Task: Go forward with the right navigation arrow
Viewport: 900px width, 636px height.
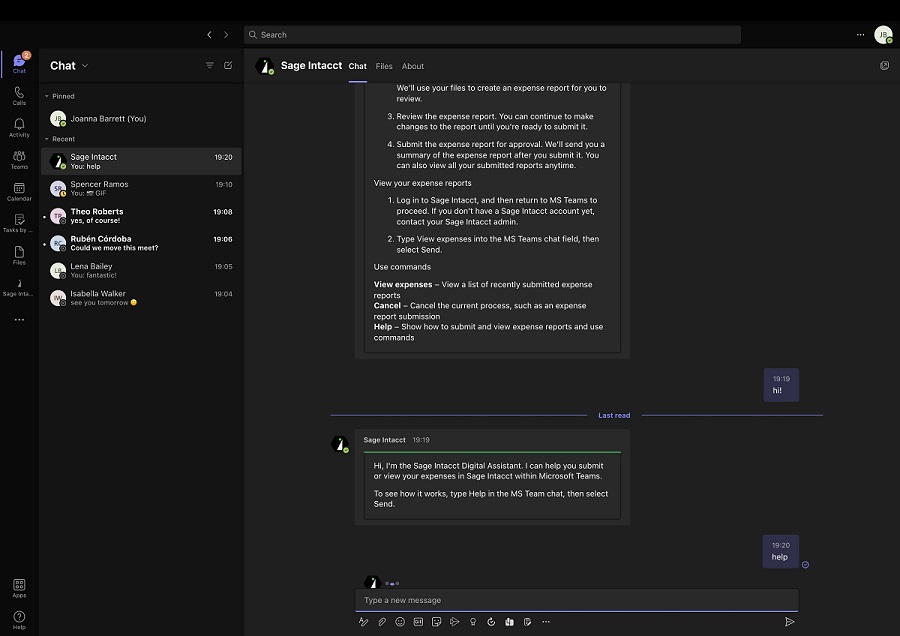Action: pyautogui.click(x=226, y=35)
